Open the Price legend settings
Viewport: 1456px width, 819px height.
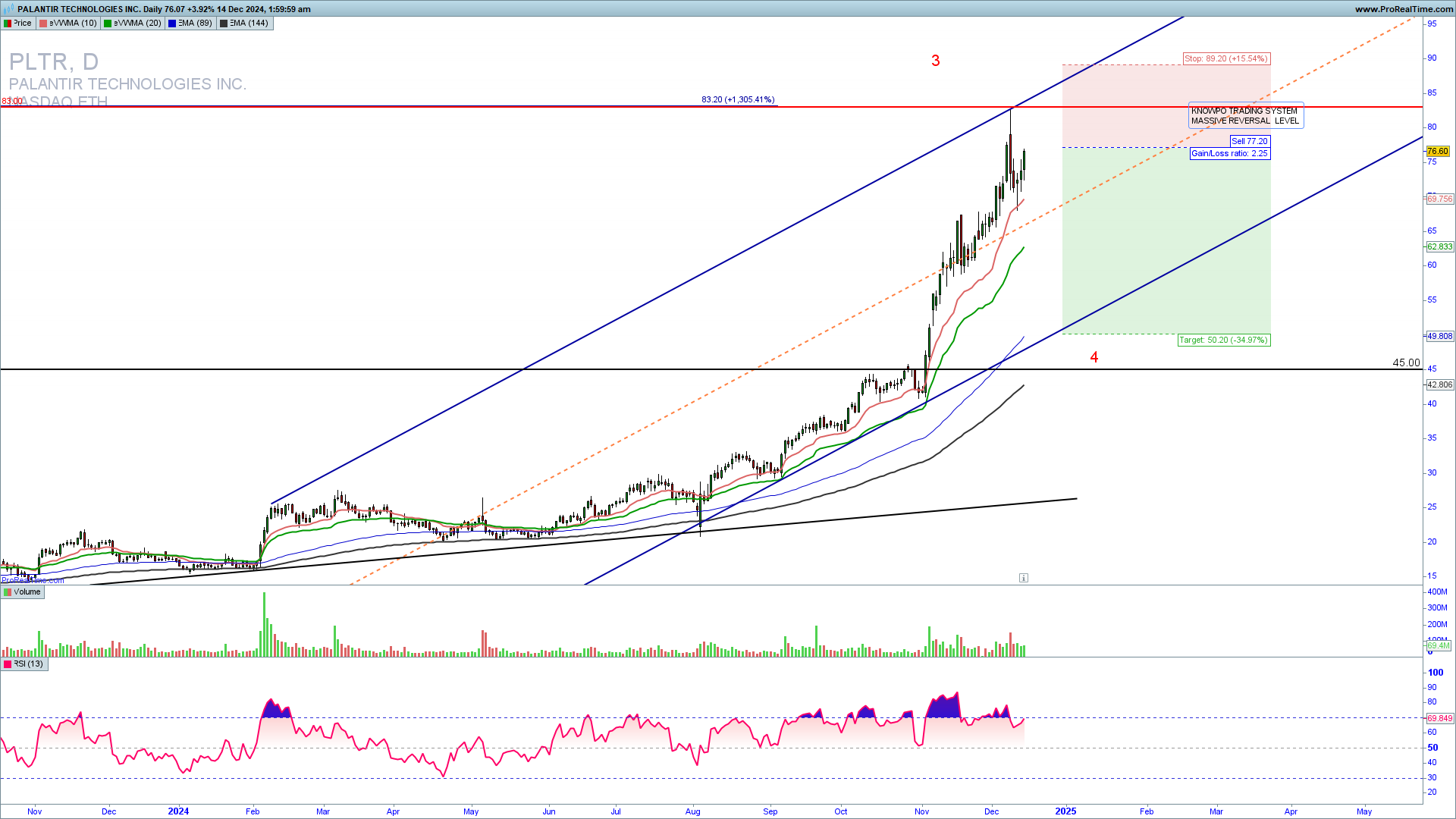pyautogui.click(x=18, y=23)
